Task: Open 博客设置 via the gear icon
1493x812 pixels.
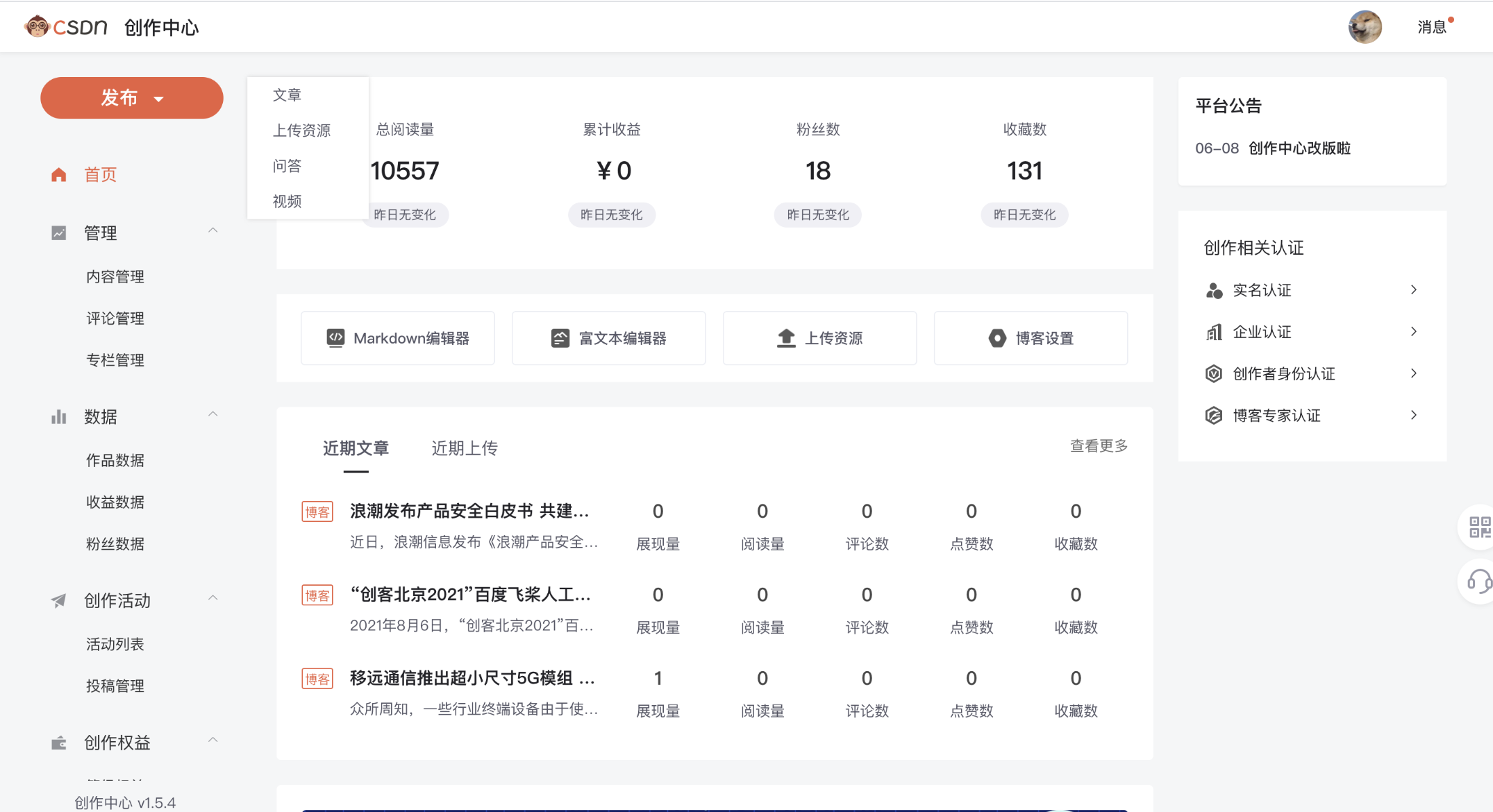Action: click(996, 338)
